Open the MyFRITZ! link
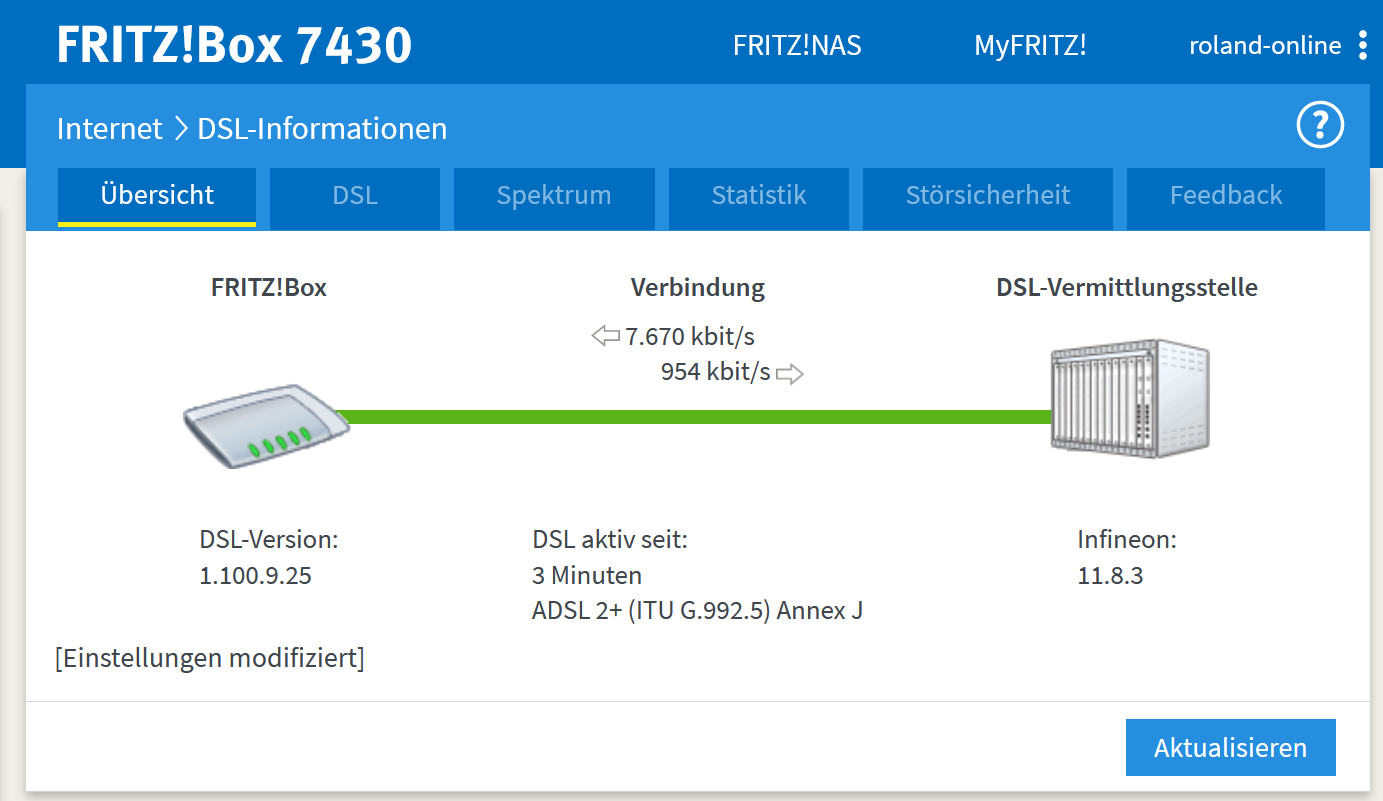The height and width of the screenshot is (801, 1383). point(1030,46)
